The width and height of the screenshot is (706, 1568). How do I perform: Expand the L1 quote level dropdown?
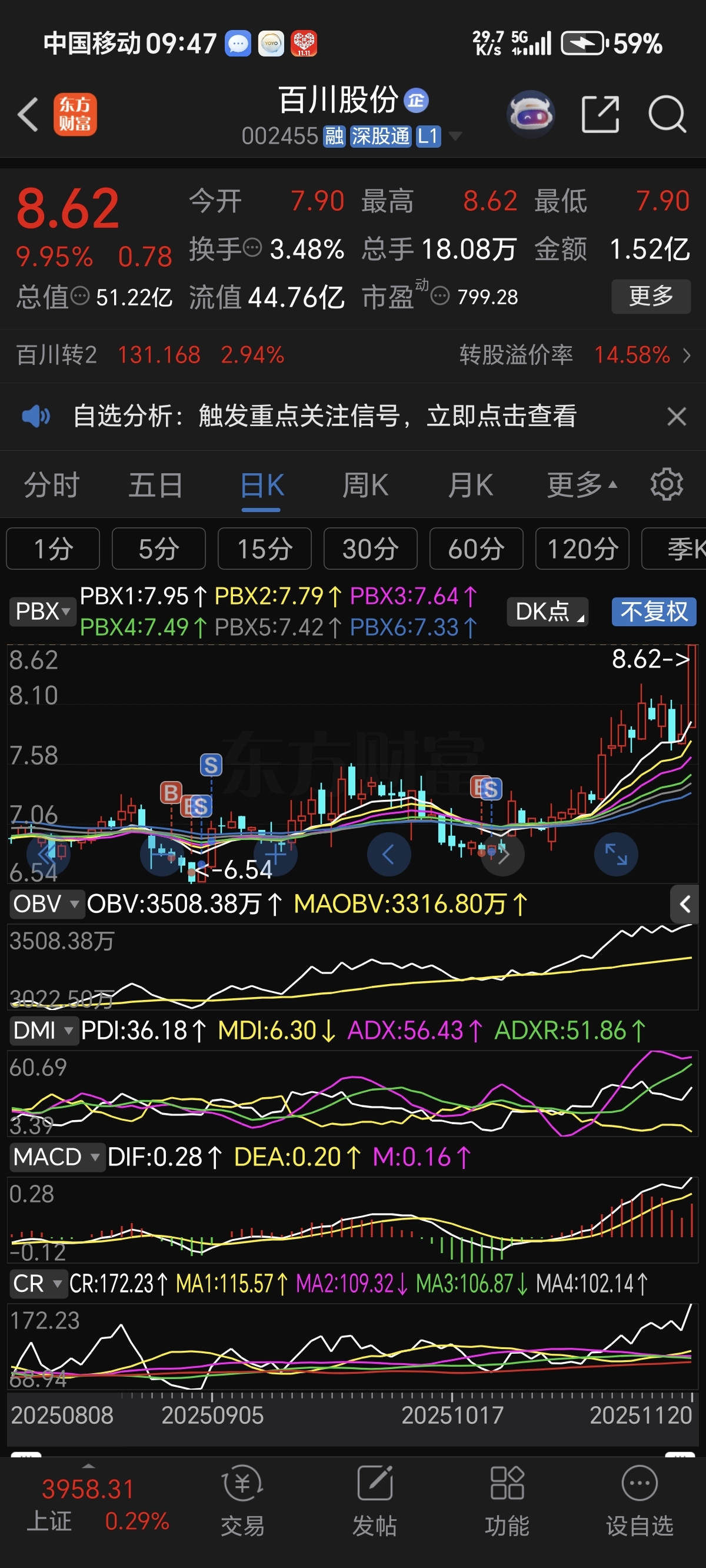click(x=439, y=136)
